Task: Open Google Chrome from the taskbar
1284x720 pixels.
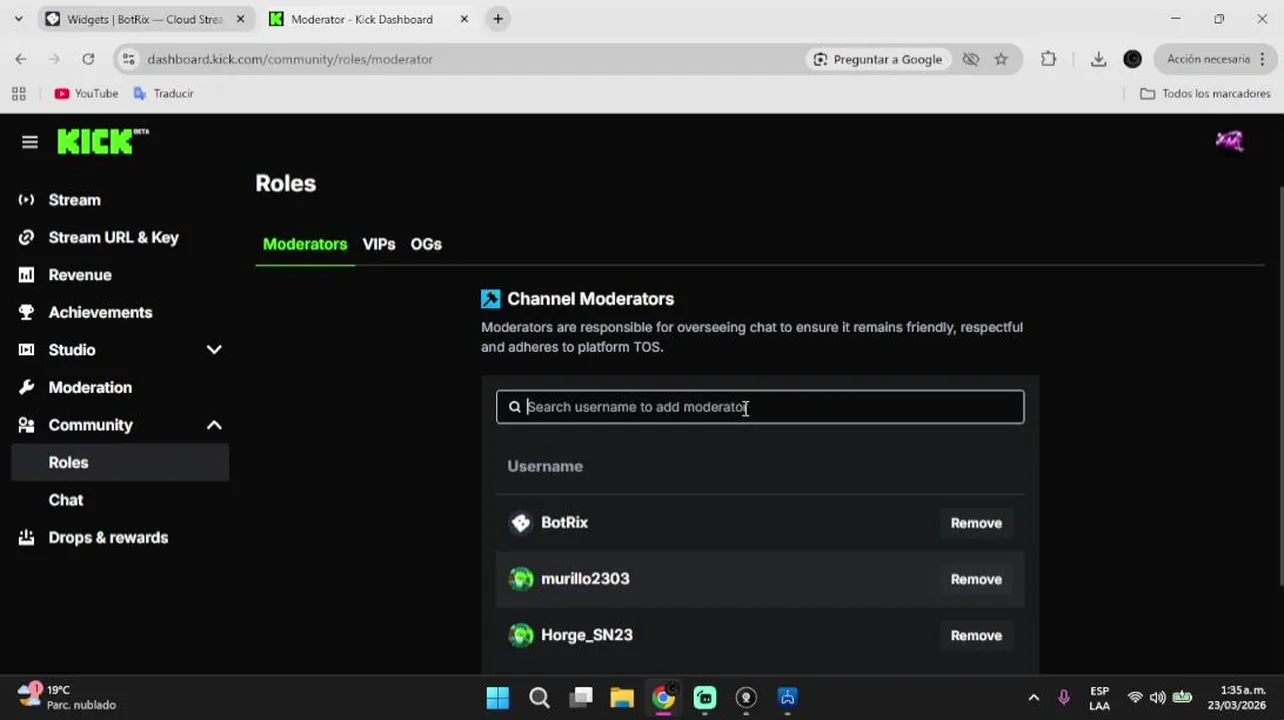Action: coord(663,697)
